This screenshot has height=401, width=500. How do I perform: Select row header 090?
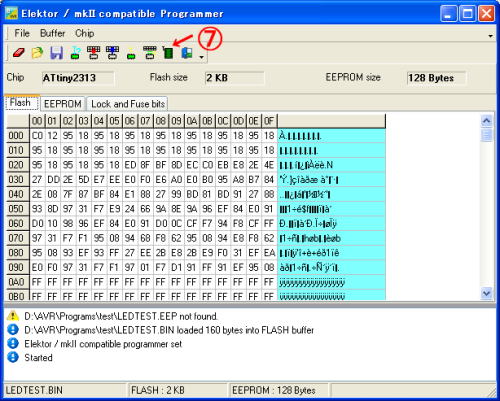point(18,267)
